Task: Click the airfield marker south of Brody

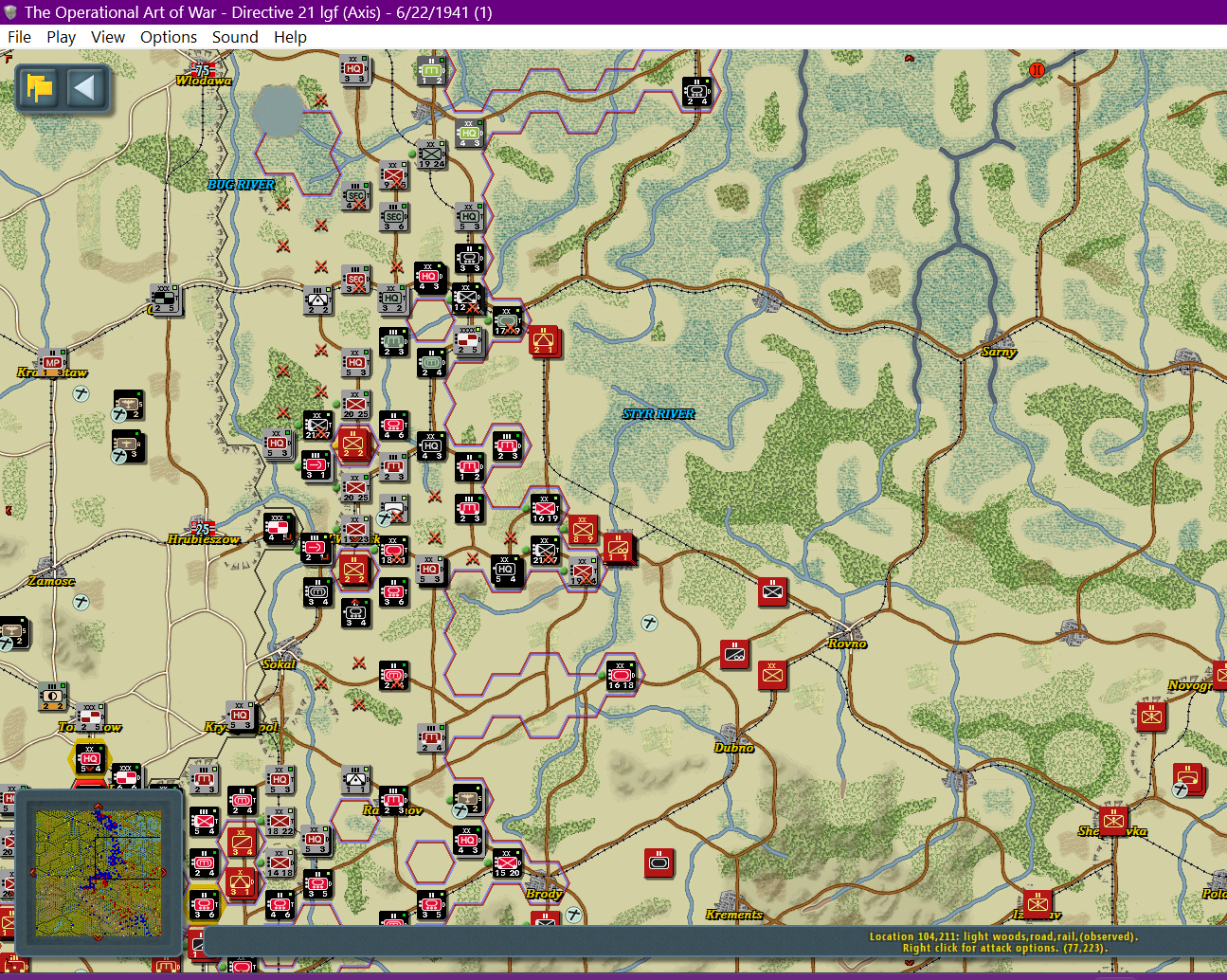Action: (x=574, y=915)
